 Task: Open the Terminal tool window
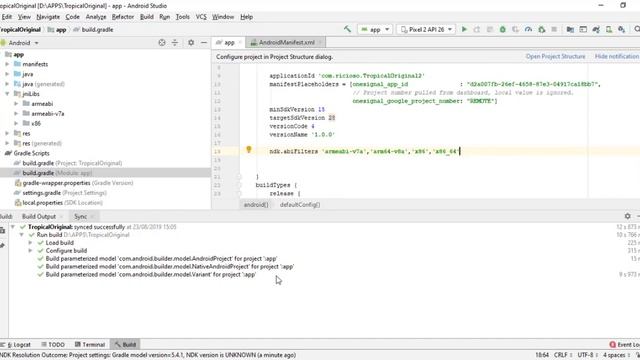point(90,344)
